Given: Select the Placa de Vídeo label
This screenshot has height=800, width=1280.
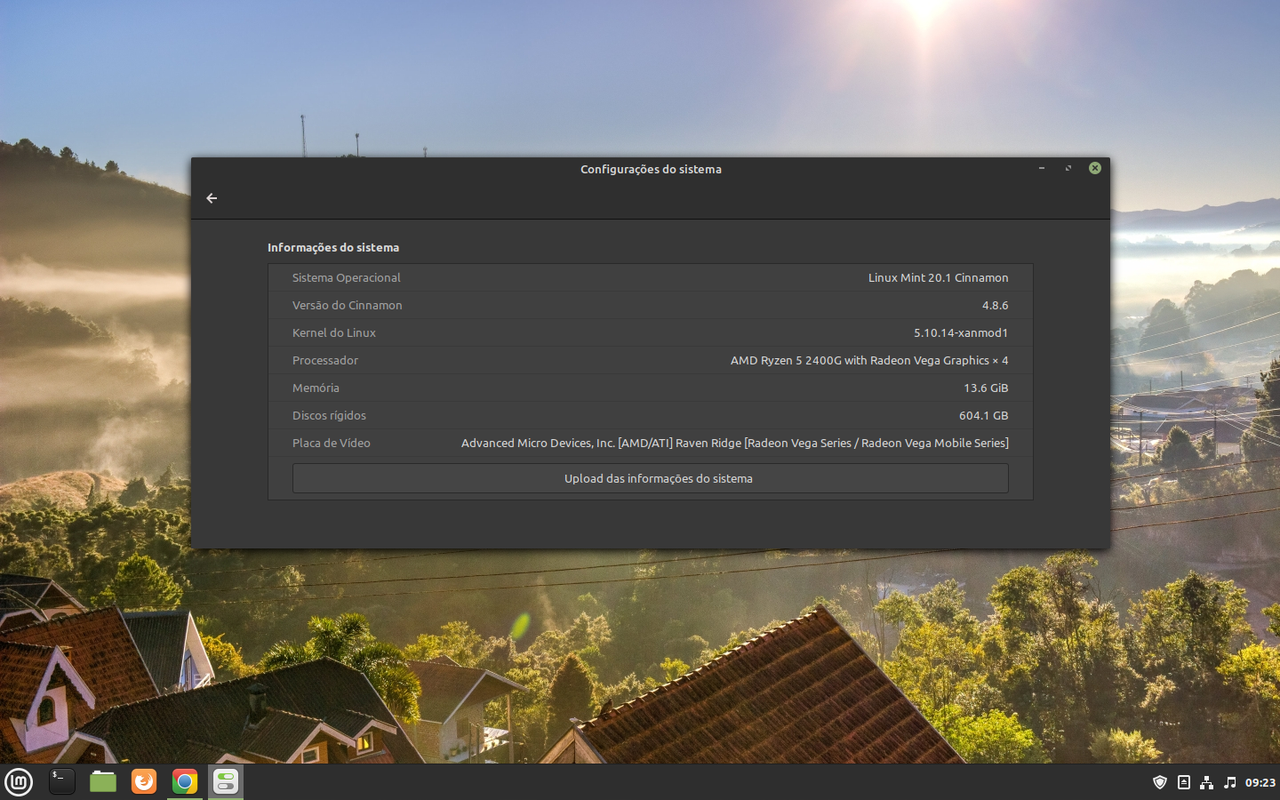Looking at the screenshot, I should click(x=331, y=443).
